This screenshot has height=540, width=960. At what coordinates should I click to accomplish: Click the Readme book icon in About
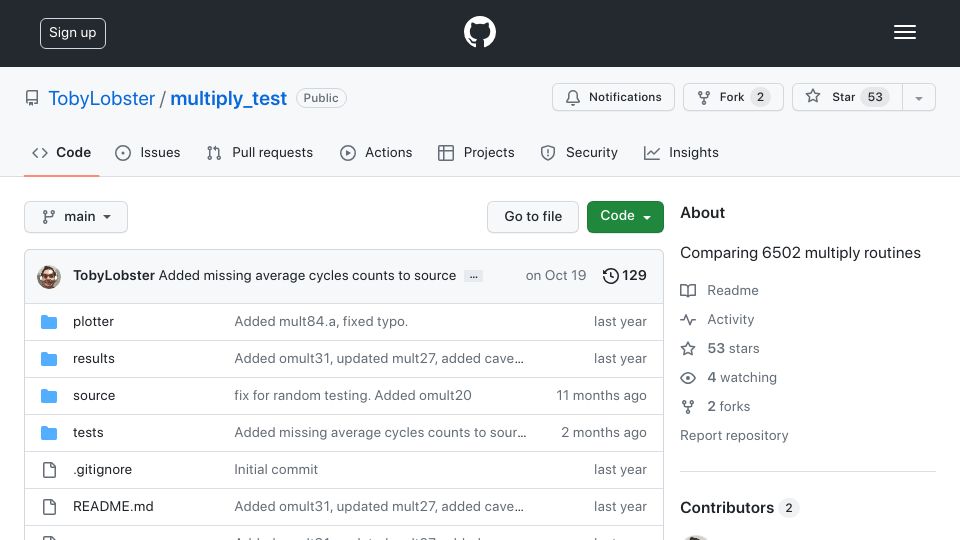coord(688,290)
